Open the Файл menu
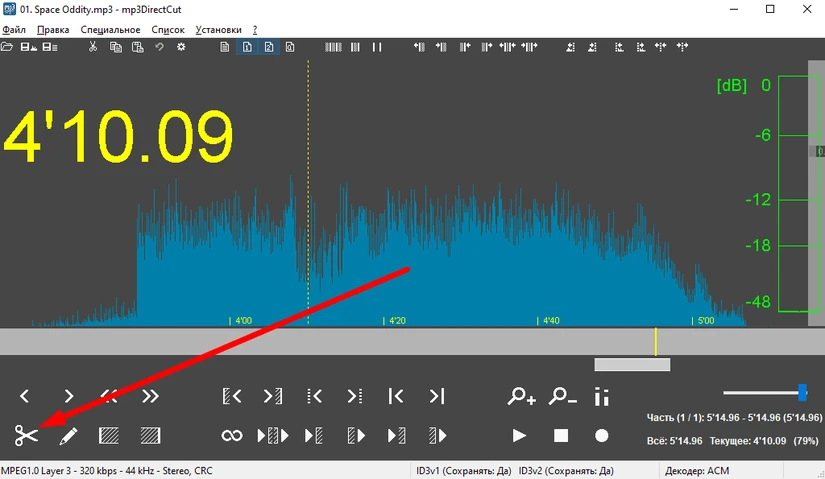The width and height of the screenshot is (825, 479). 15,30
